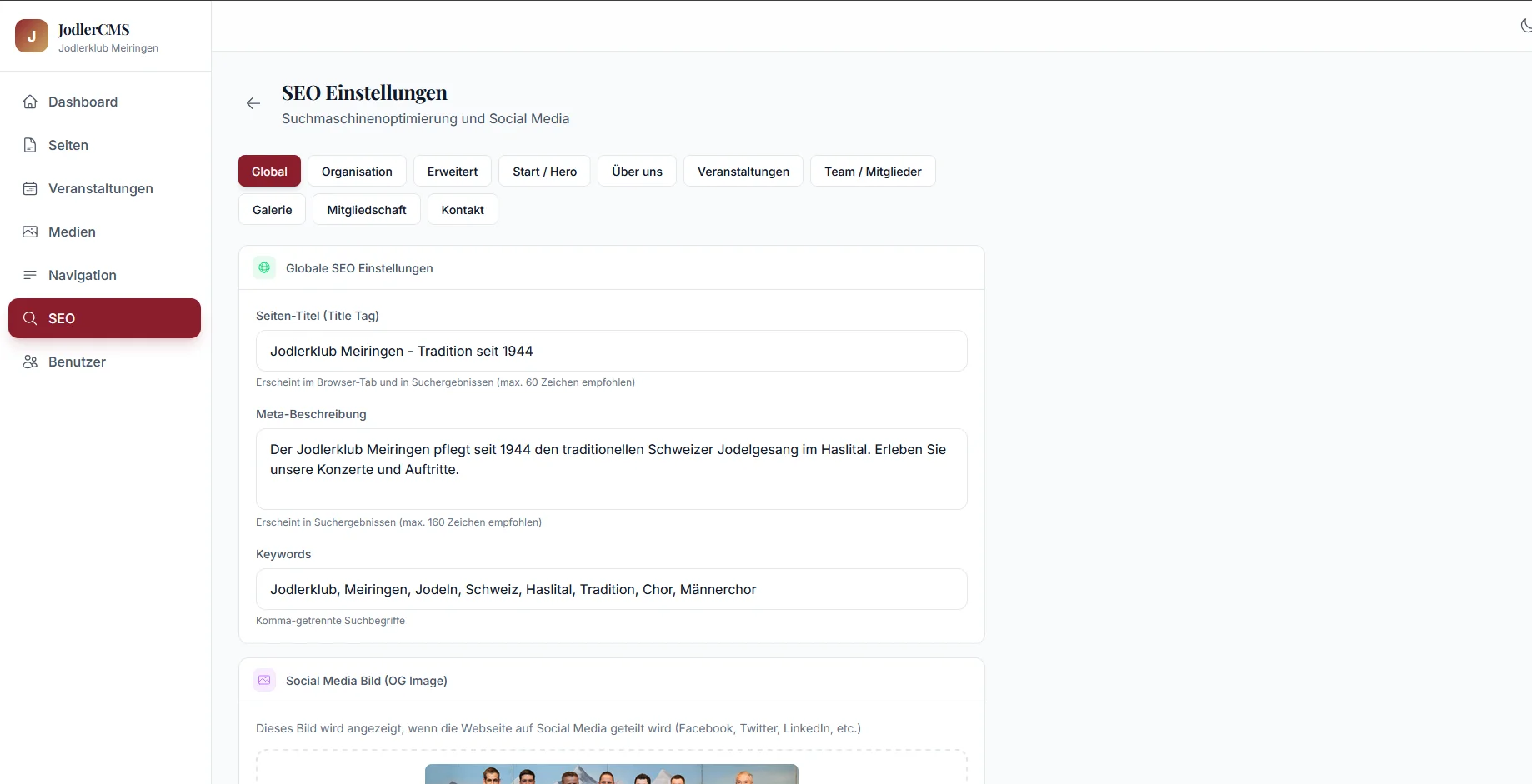Toggle dark mode with the moon icon

tap(1524, 26)
